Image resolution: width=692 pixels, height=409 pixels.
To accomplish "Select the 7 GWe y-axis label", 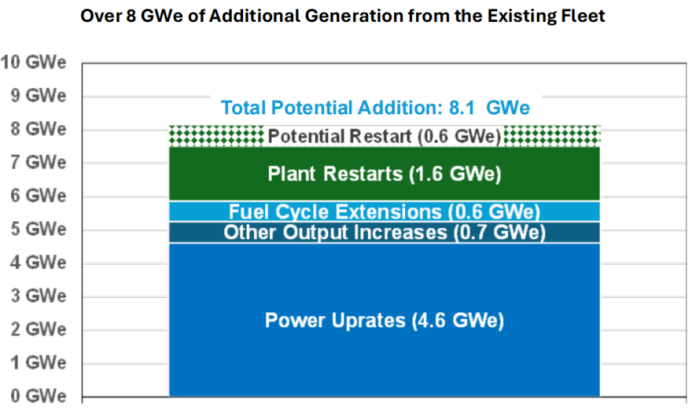I will [38, 163].
